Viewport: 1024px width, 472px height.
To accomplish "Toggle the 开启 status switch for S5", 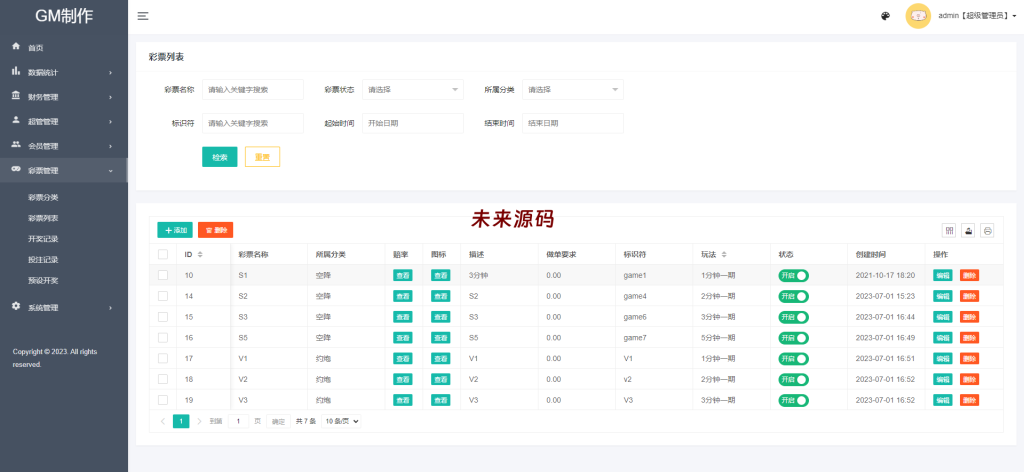I will point(793,338).
